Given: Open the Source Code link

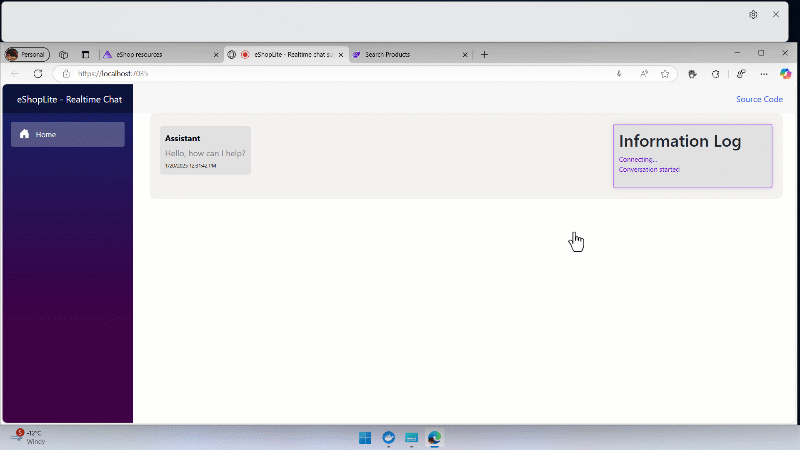Looking at the screenshot, I should click(x=759, y=99).
